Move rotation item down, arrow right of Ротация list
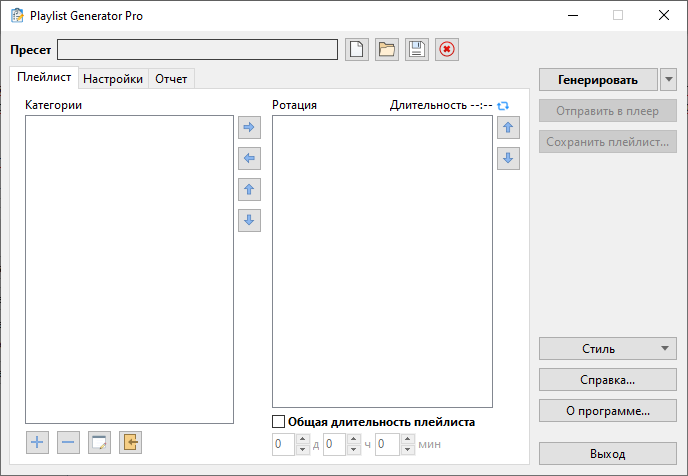This screenshot has height=476, width=688. 508,158
